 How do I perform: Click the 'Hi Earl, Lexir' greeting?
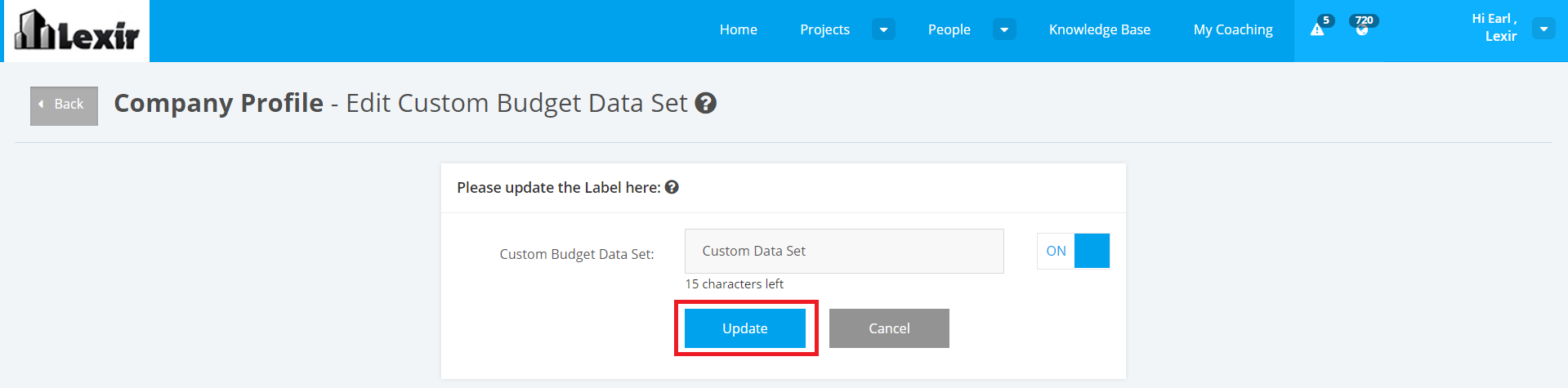coord(1494,28)
